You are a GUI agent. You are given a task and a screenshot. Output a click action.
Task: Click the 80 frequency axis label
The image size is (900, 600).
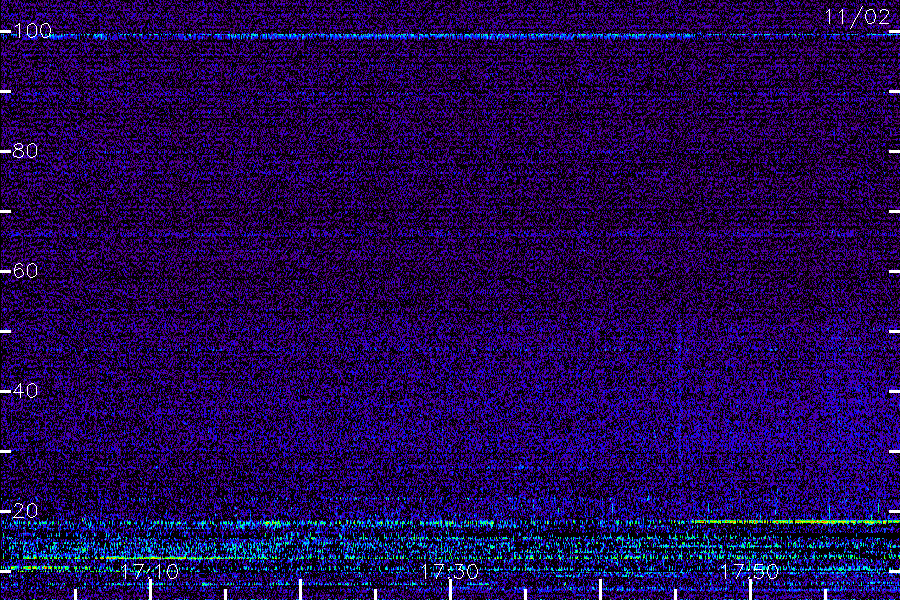[x=25, y=151]
